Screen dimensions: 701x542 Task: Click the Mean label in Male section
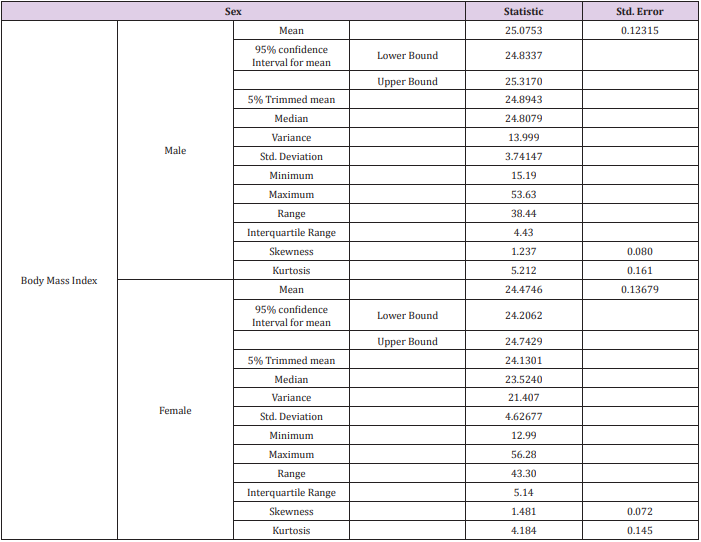[291, 30]
